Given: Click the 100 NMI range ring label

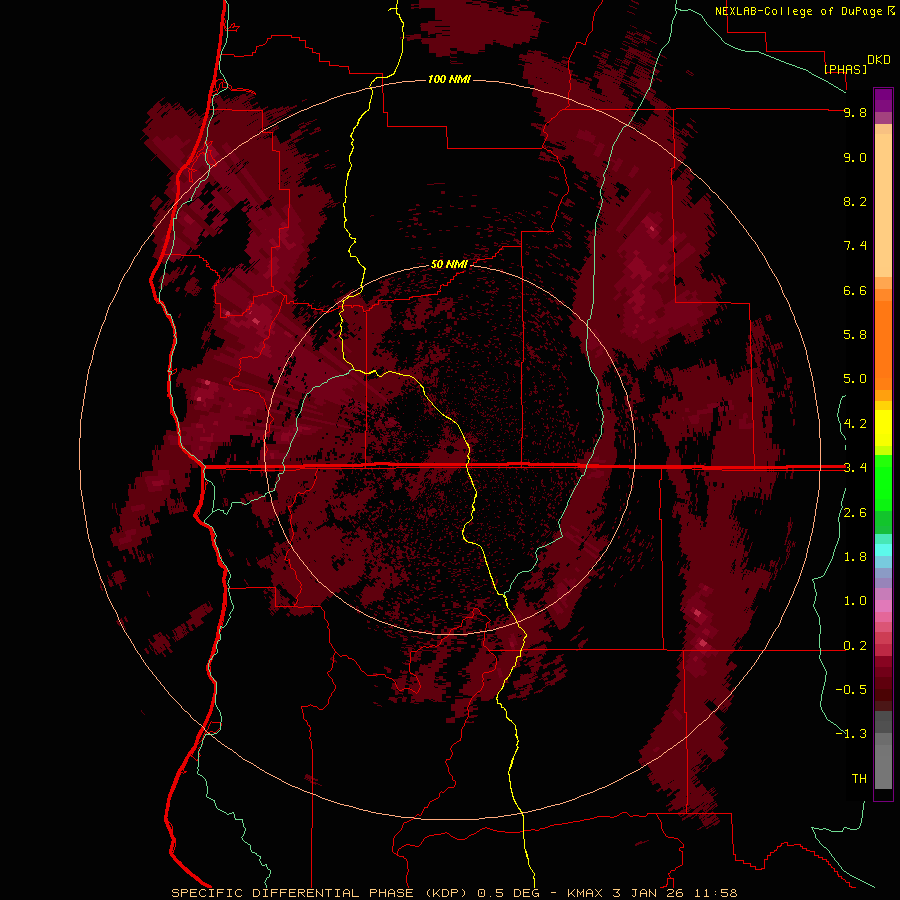Looking at the screenshot, I should coord(449,79).
